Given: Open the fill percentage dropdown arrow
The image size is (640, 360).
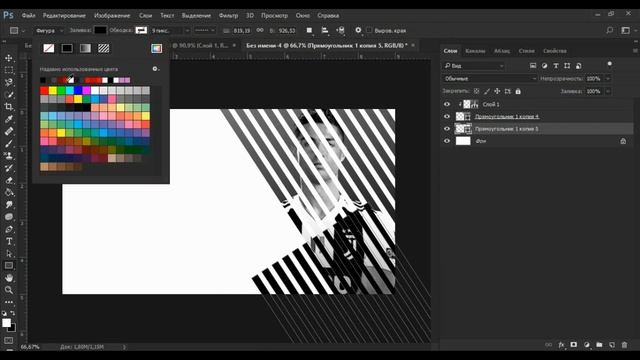Looking at the screenshot, I should coord(608,91).
